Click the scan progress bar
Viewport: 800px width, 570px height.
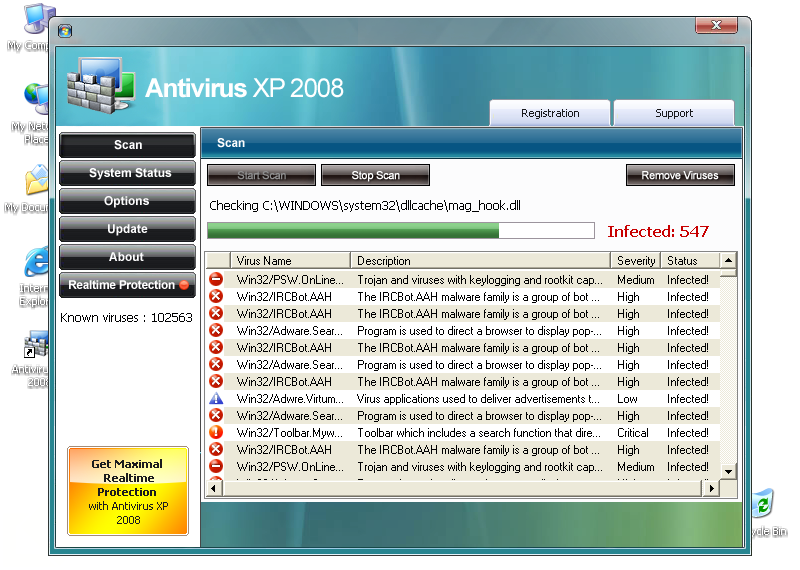(x=401, y=231)
